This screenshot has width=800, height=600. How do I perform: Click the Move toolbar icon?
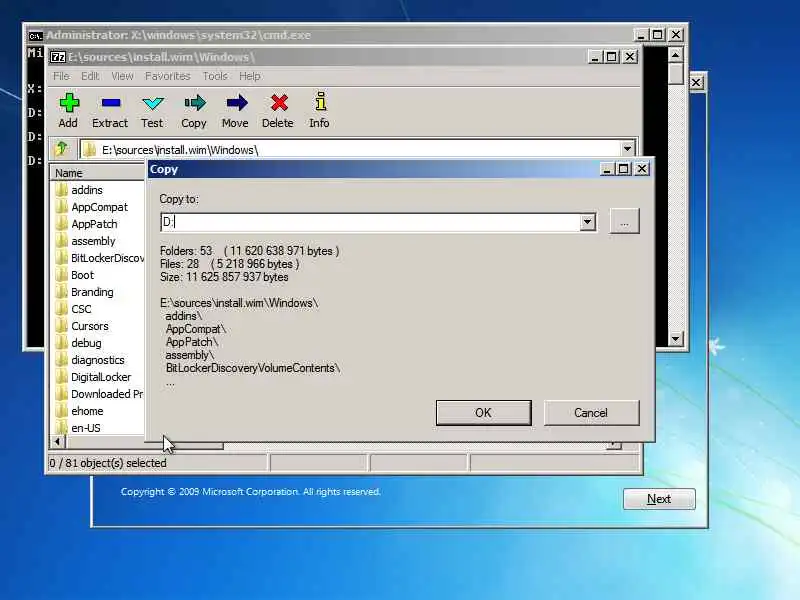click(x=236, y=104)
